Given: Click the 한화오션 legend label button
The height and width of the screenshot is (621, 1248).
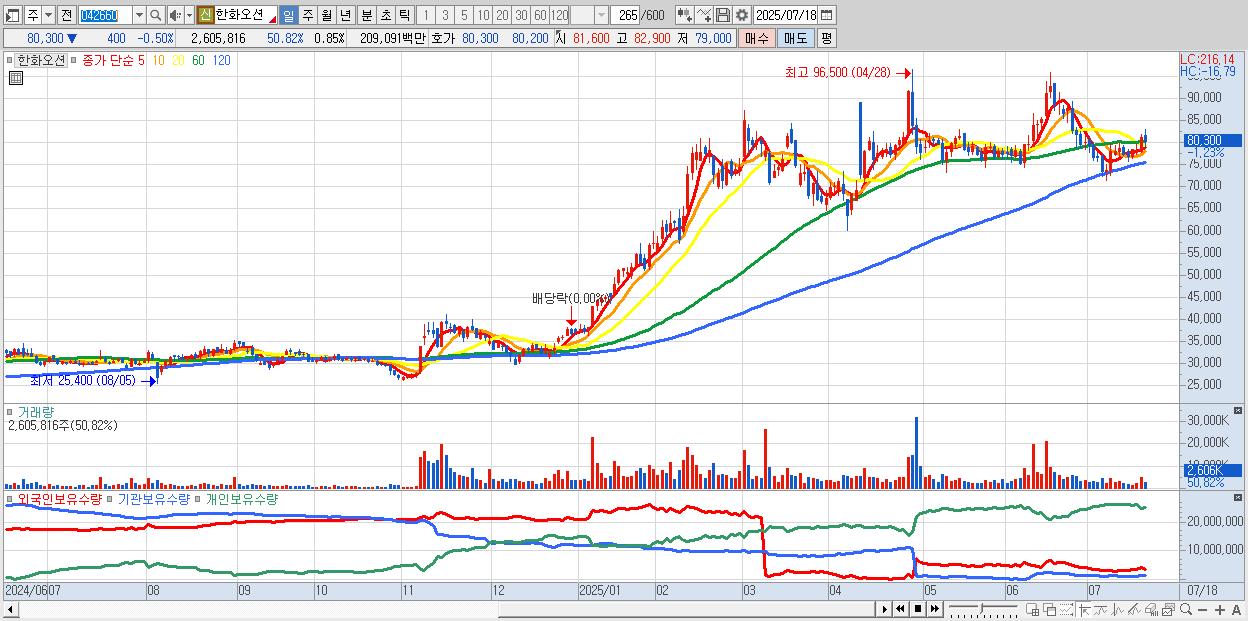Looking at the screenshot, I should click(42, 60).
